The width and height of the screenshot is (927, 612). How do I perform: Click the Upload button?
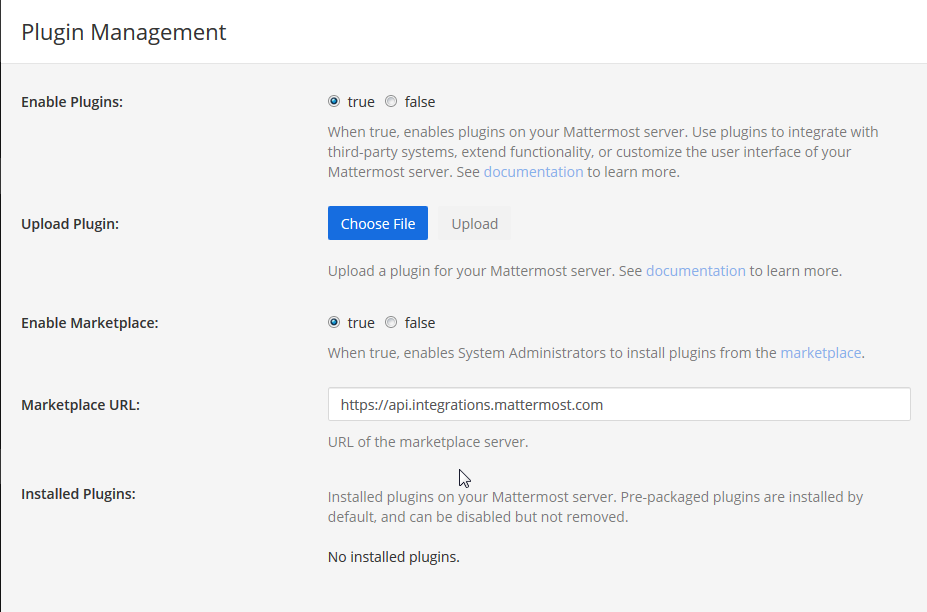click(x=475, y=223)
